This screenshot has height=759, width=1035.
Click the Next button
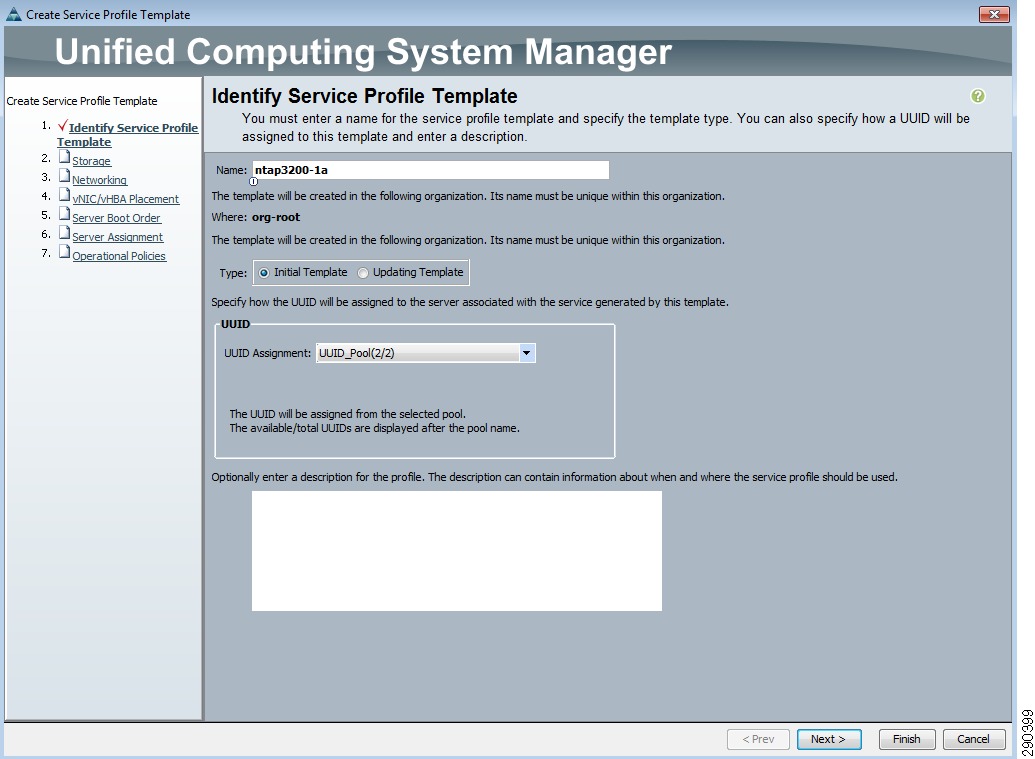point(829,739)
